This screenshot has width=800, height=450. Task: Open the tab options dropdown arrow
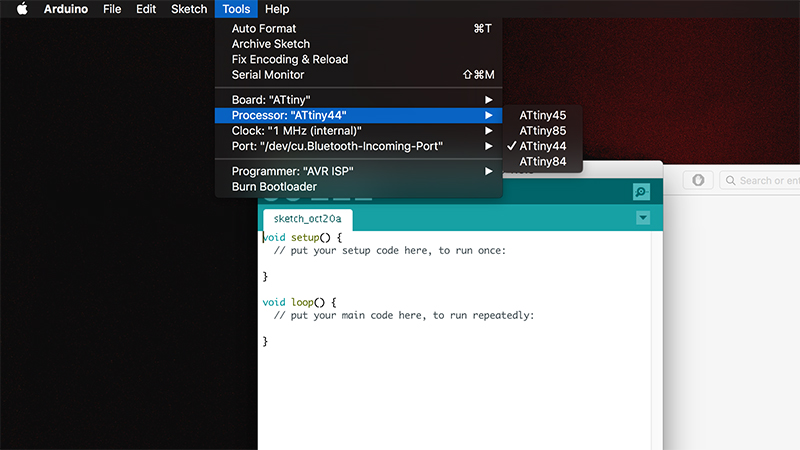(643, 218)
